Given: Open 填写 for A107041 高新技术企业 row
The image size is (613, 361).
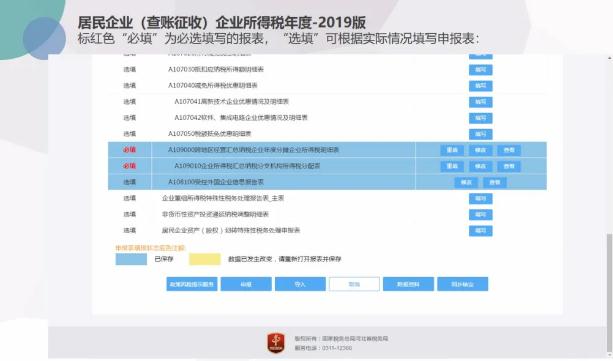Looking at the screenshot, I should pyautogui.click(x=480, y=102).
